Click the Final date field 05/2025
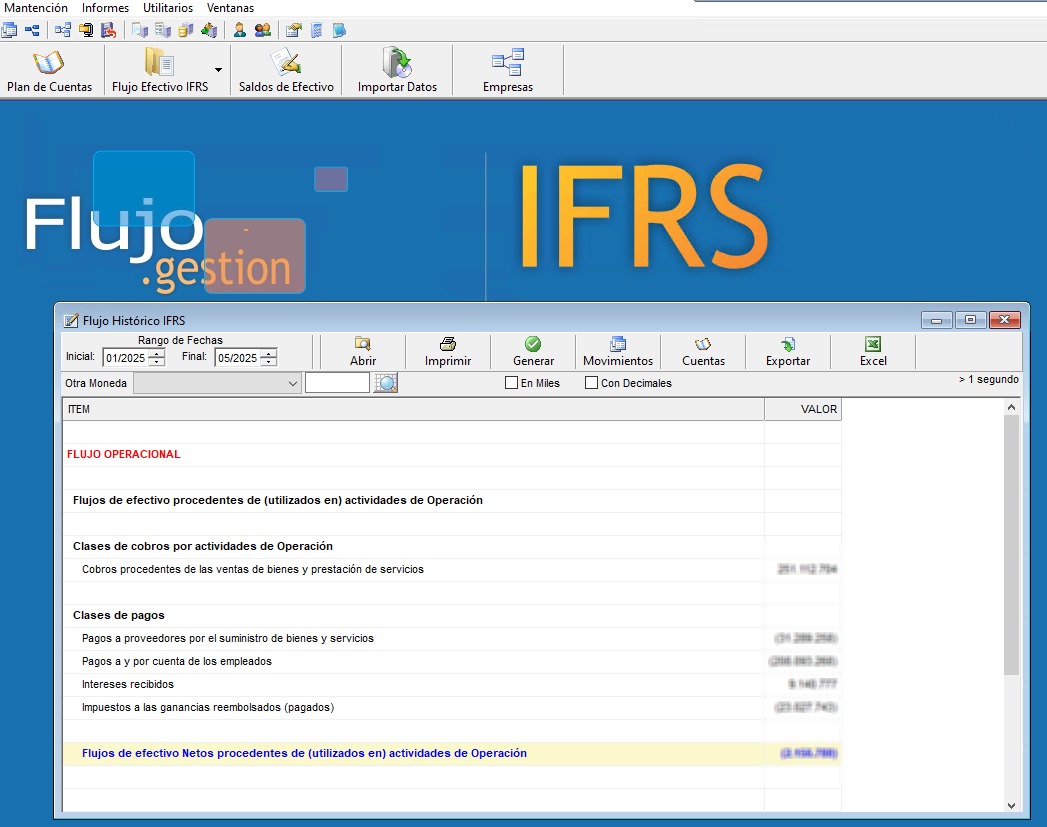The image size is (1047, 827). pyautogui.click(x=238, y=358)
